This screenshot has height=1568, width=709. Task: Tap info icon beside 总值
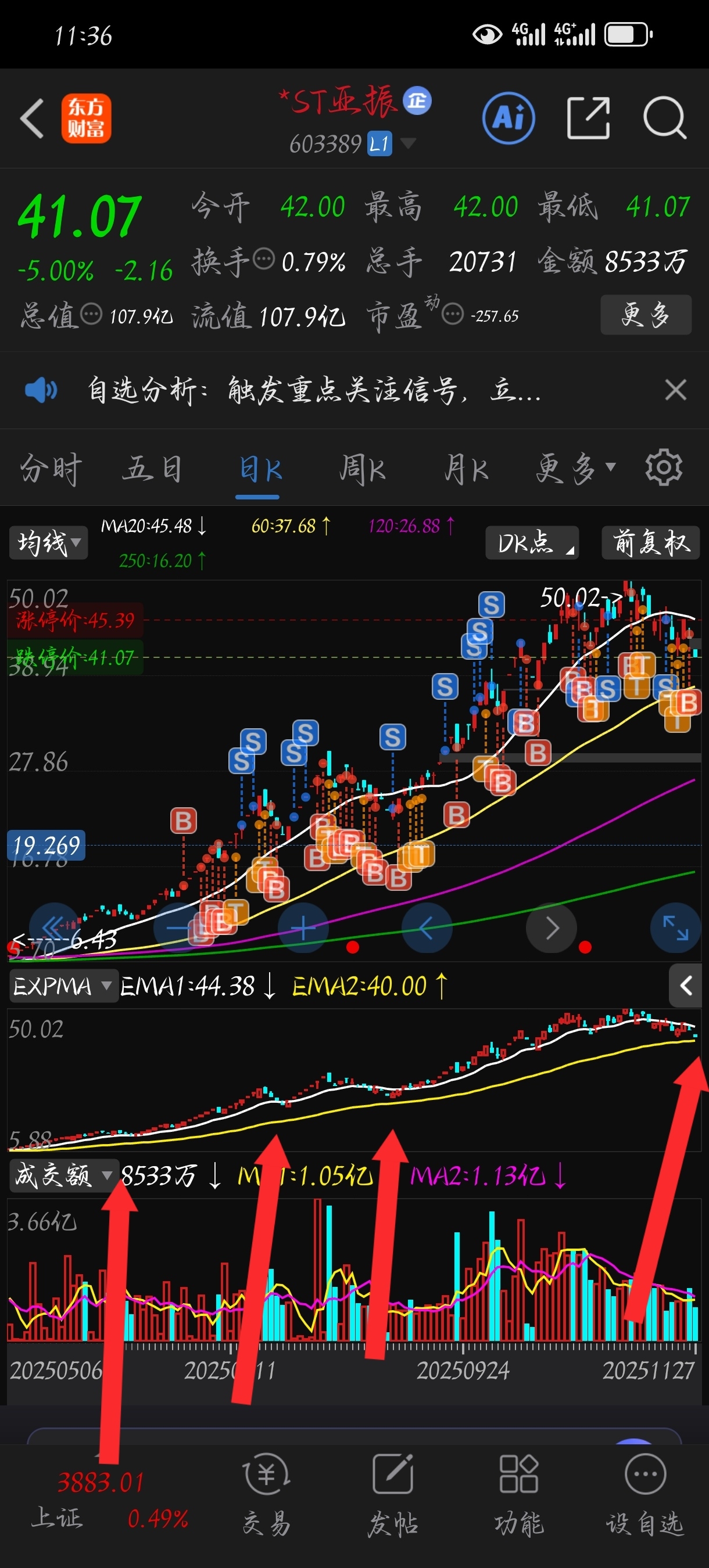pos(91,315)
